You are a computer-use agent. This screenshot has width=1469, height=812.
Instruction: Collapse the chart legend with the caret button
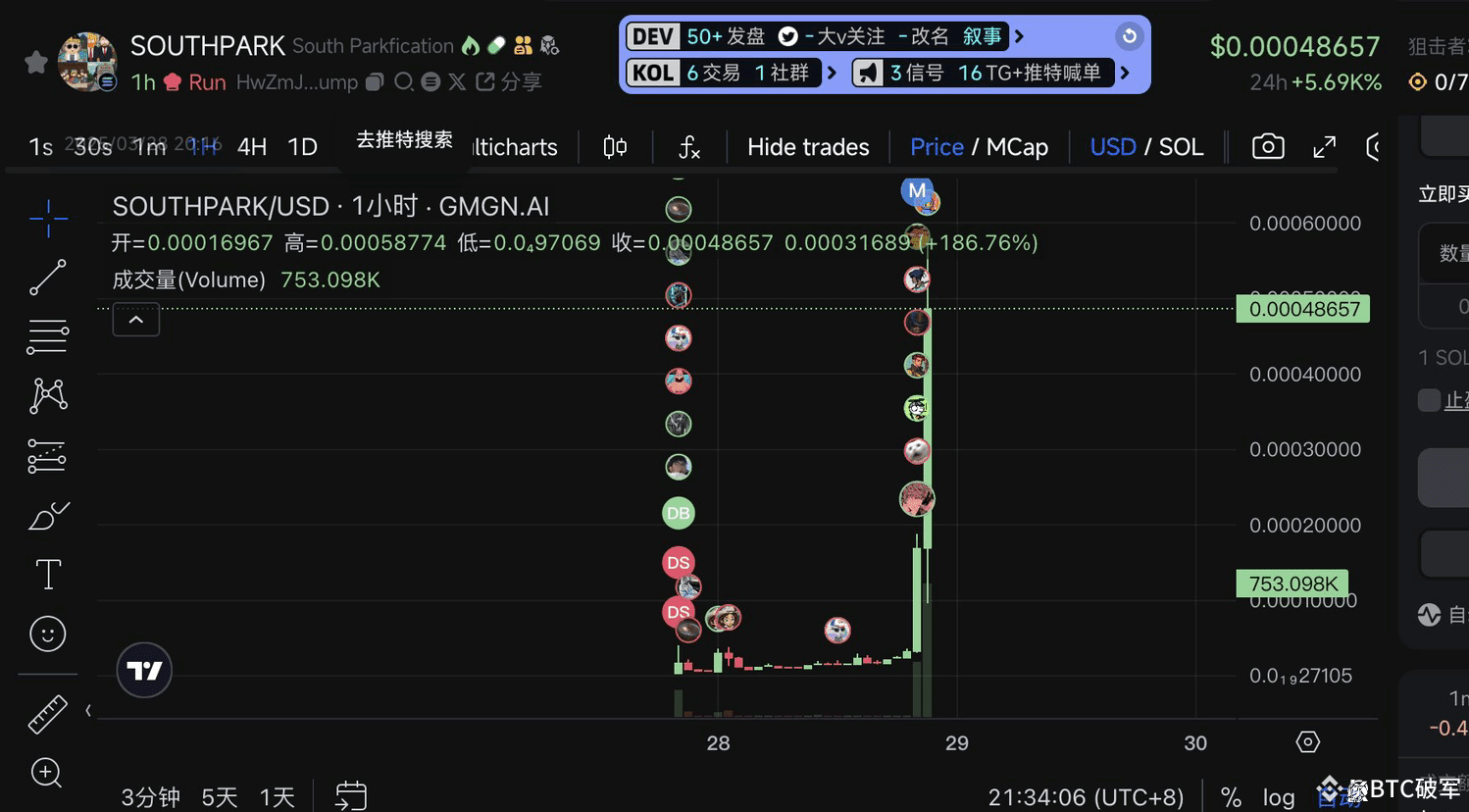(136, 320)
